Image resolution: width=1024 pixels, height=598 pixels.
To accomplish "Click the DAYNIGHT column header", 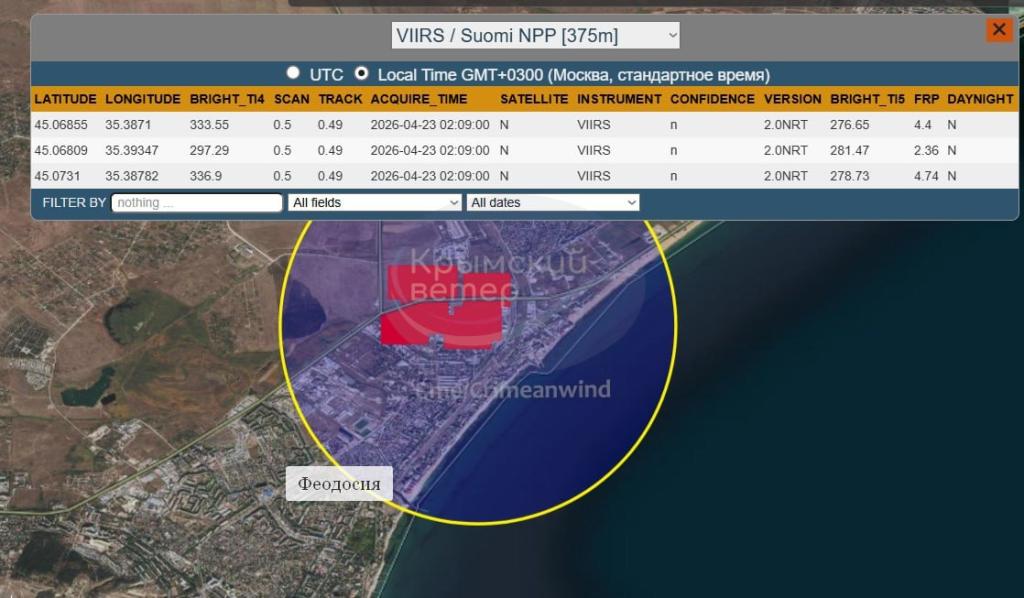I will 980,99.
